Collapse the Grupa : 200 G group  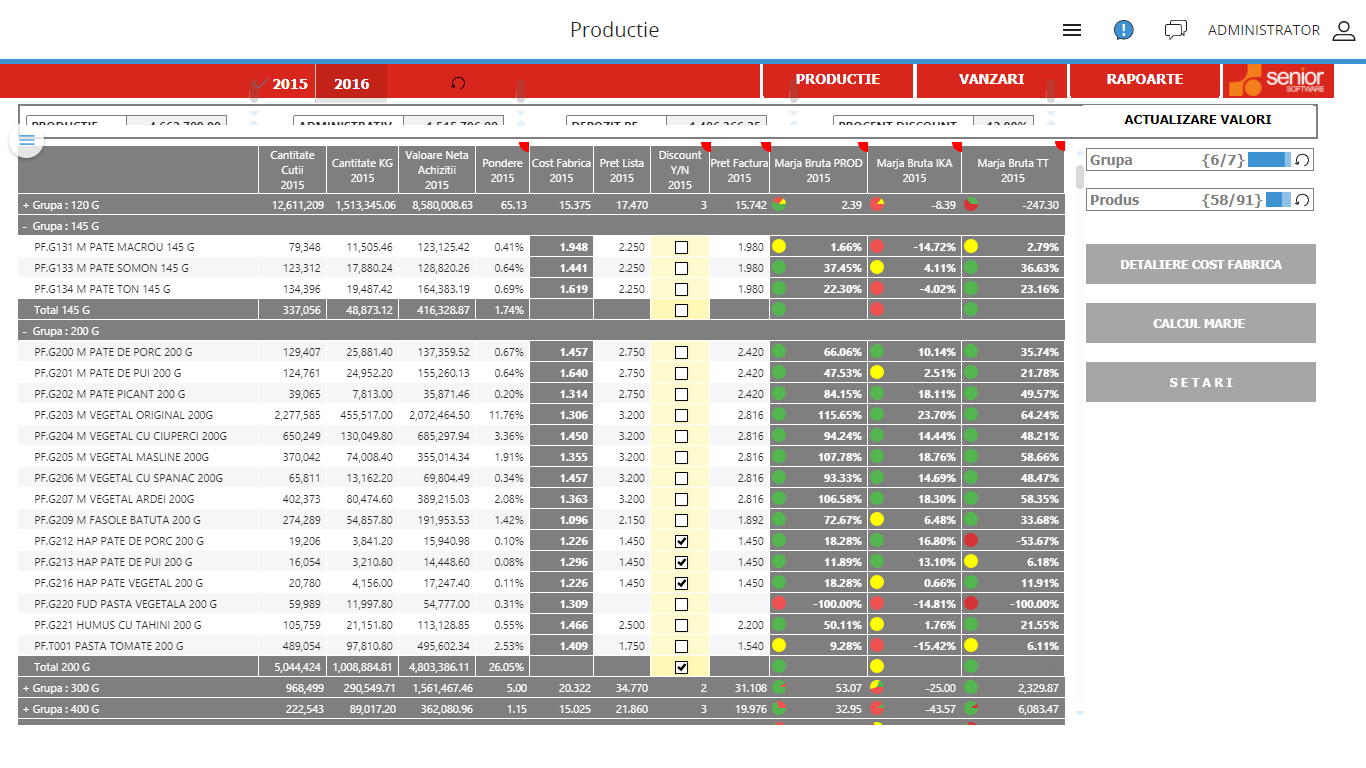(26, 331)
